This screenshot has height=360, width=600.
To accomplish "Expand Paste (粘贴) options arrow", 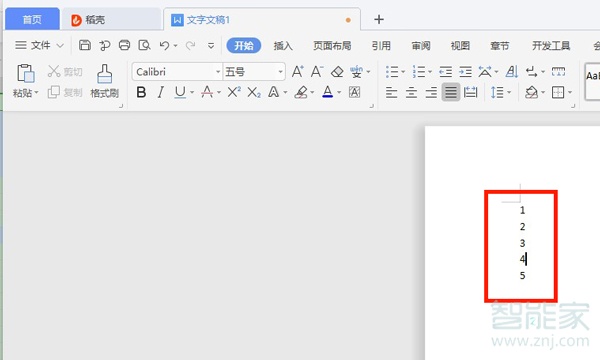I will [36, 93].
